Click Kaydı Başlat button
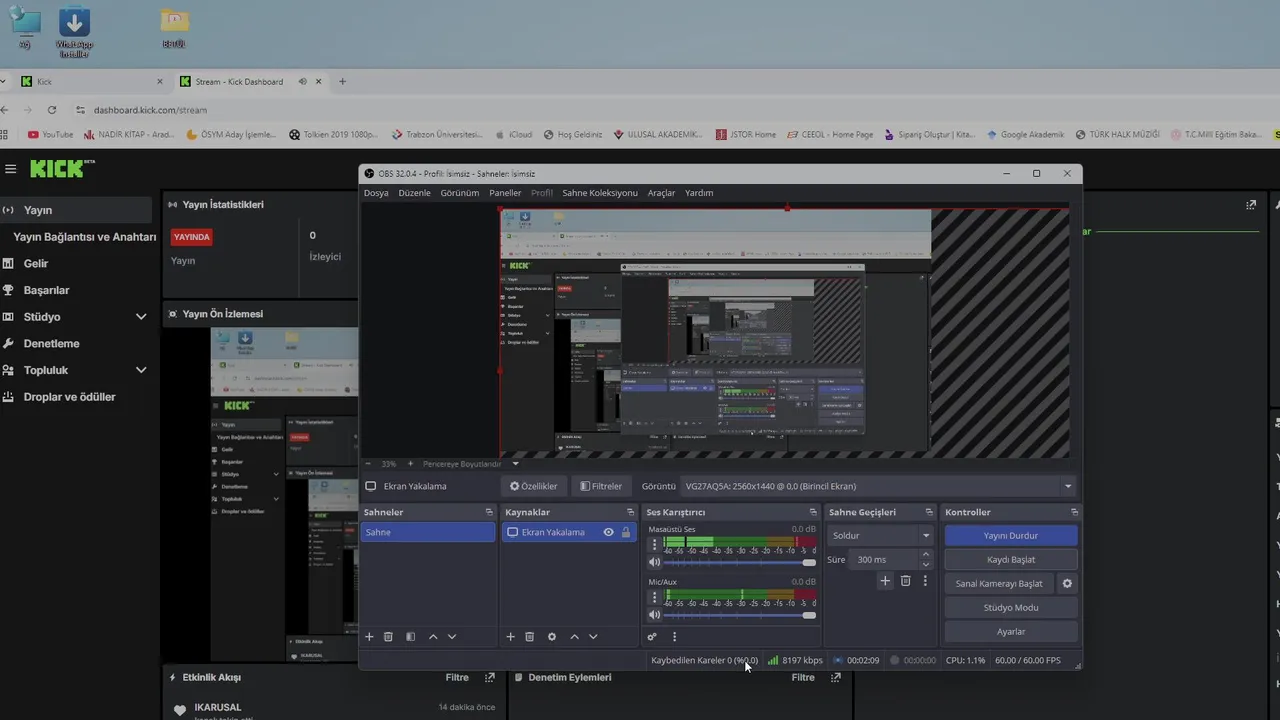The image size is (1280, 720). 1011,559
